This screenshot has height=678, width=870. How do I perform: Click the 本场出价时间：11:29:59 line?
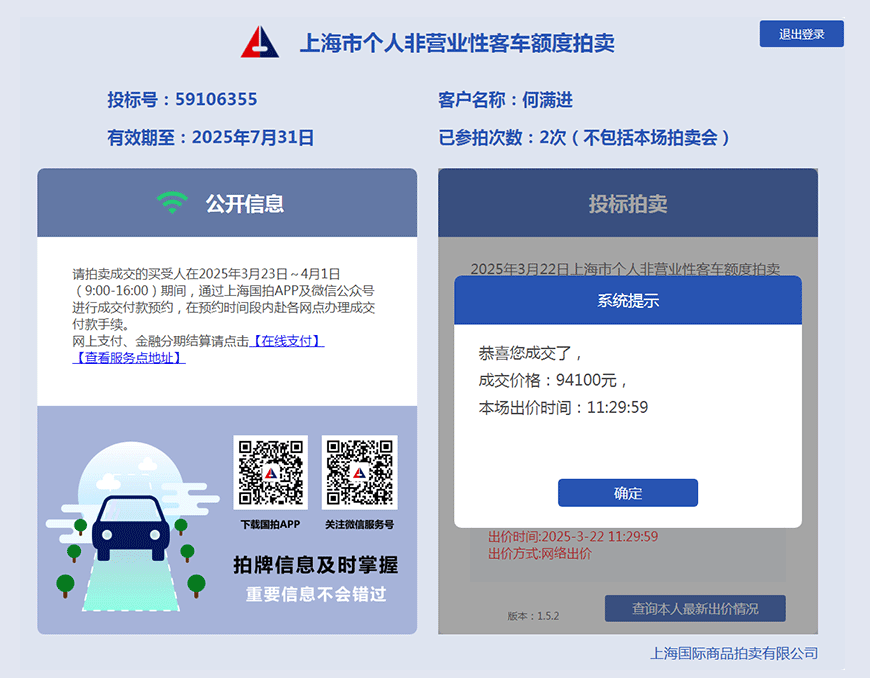563,407
